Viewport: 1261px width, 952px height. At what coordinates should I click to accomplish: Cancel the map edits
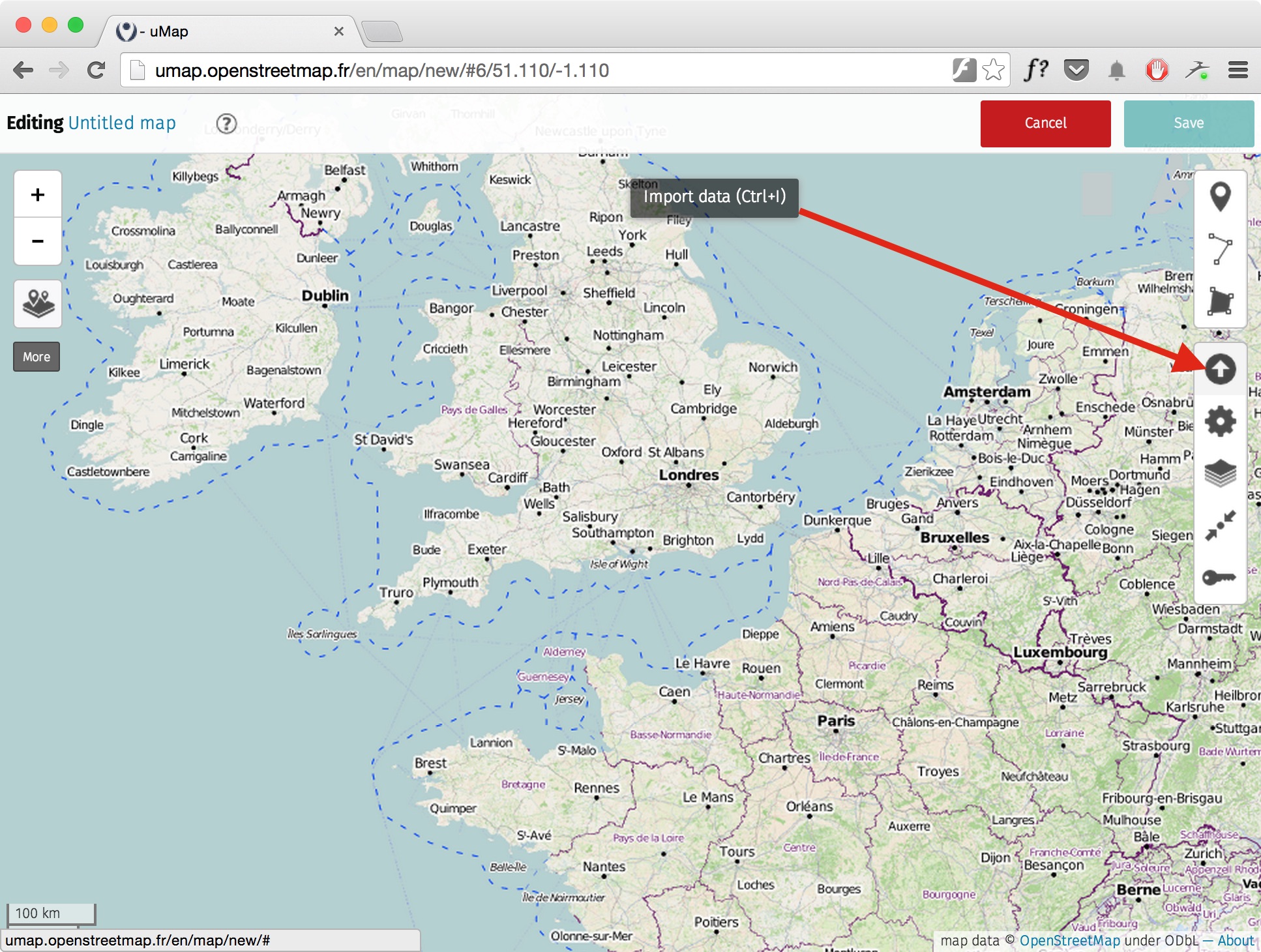[x=1045, y=123]
